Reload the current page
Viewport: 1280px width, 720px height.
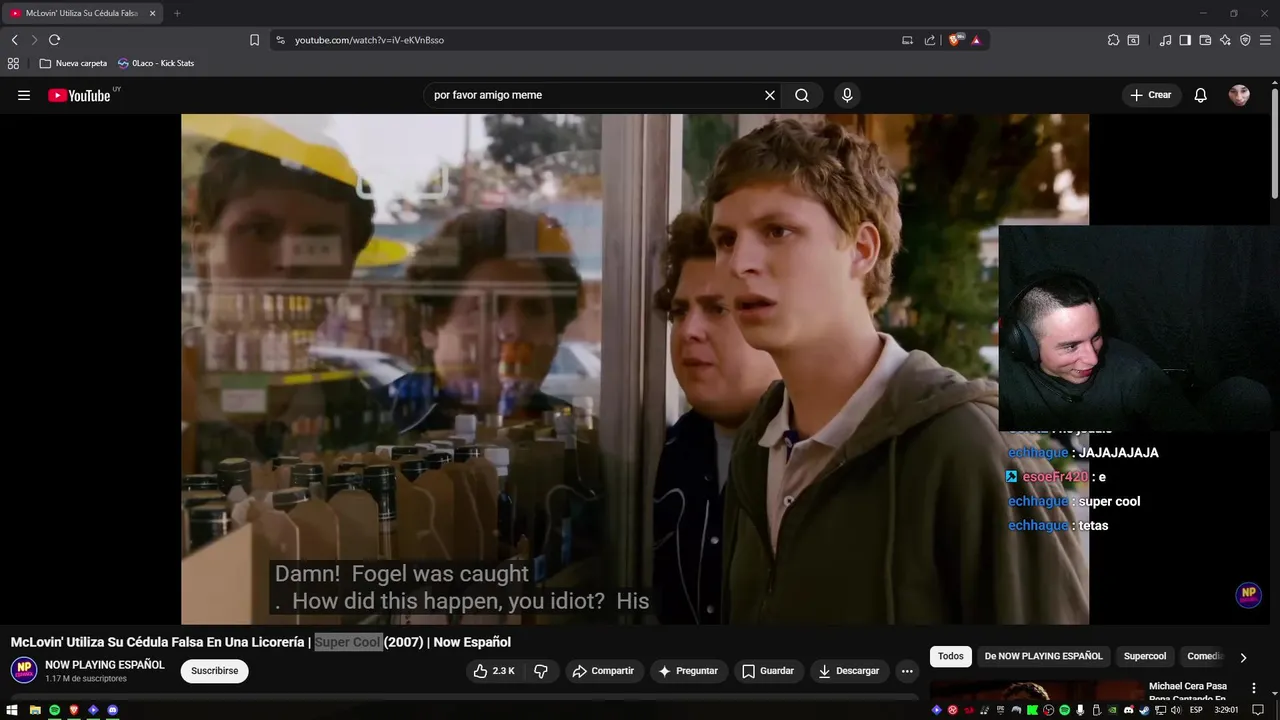click(x=54, y=40)
